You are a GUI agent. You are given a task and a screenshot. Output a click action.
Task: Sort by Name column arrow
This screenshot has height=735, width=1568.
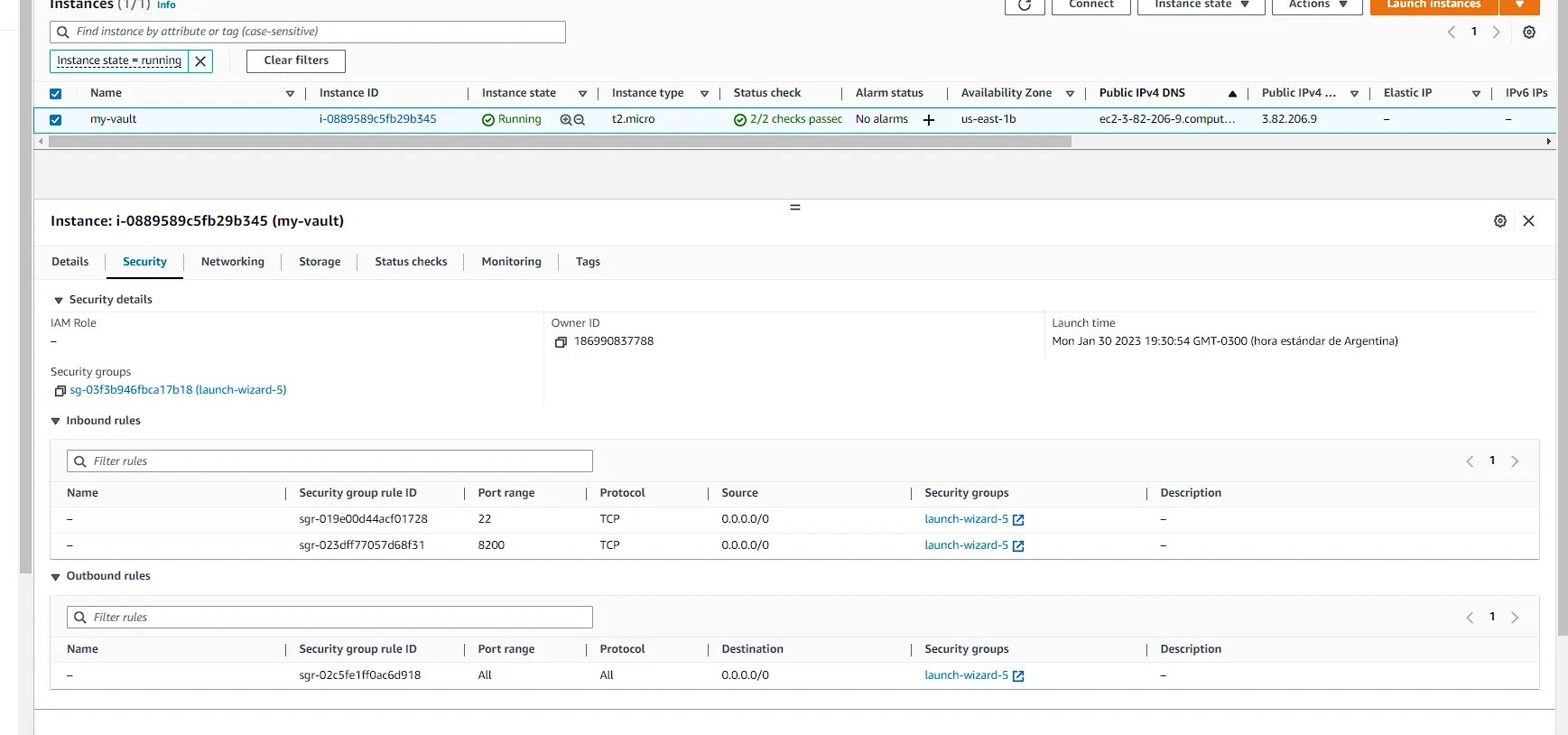[290, 94]
